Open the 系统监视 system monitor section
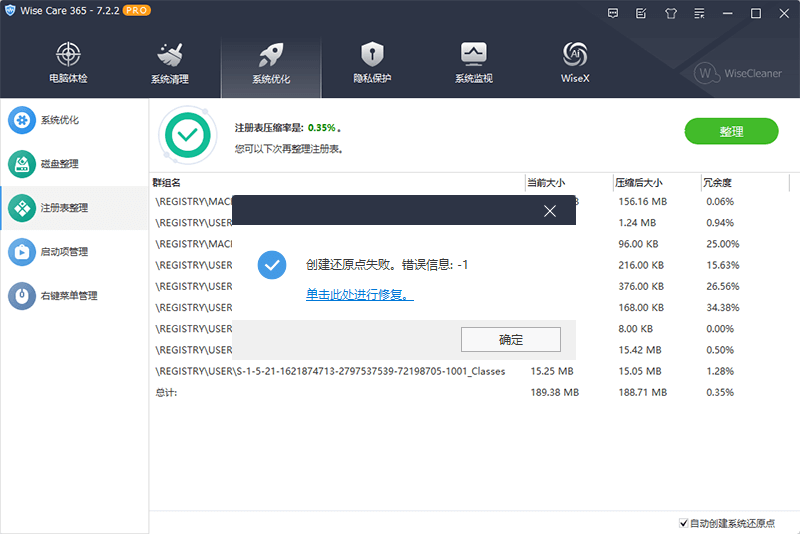Viewport: 800px width, 534px height. pos(473,63)
